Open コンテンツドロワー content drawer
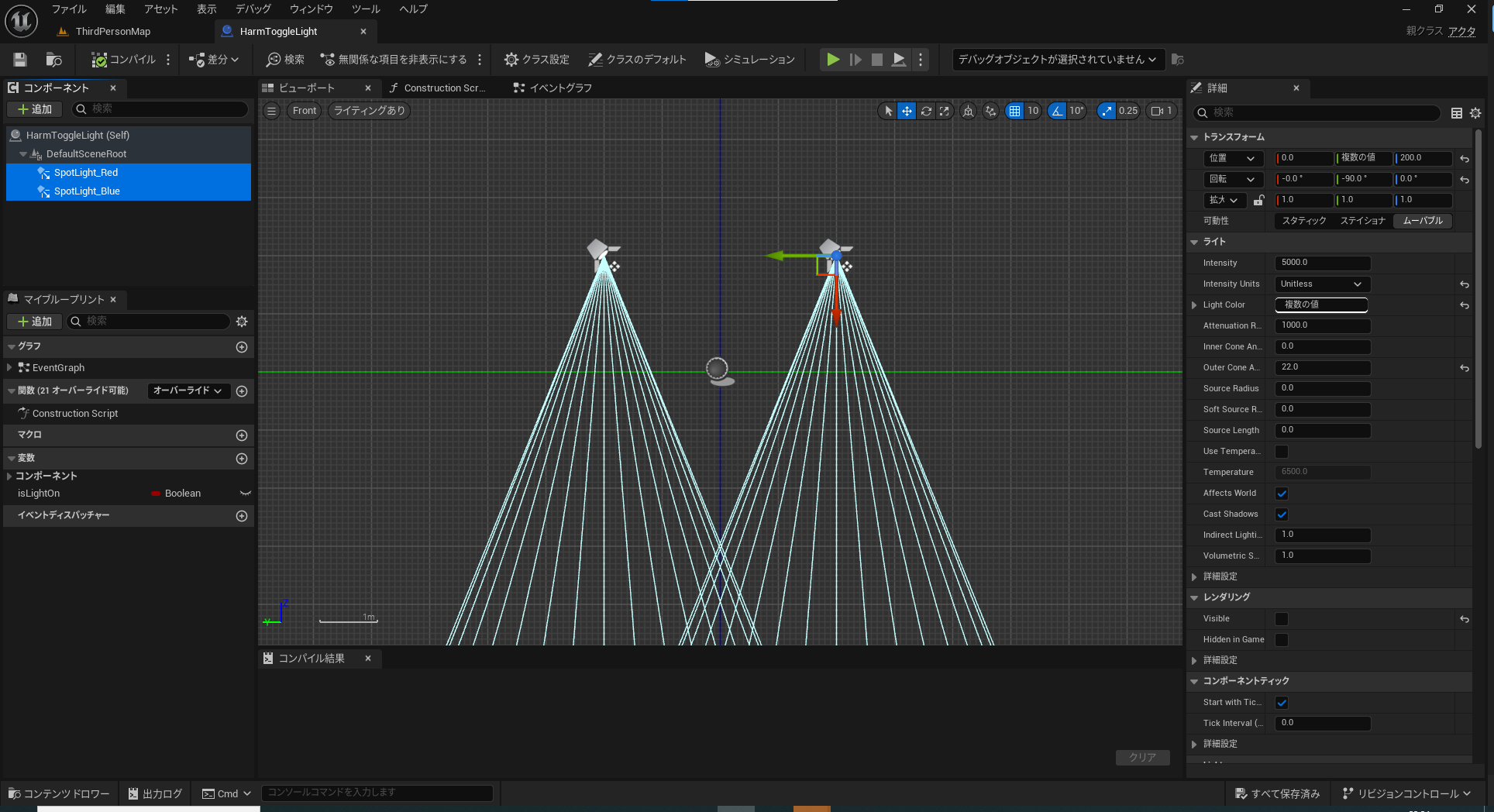The width and height of the screenshot is (1494, 812). (60, 793)
